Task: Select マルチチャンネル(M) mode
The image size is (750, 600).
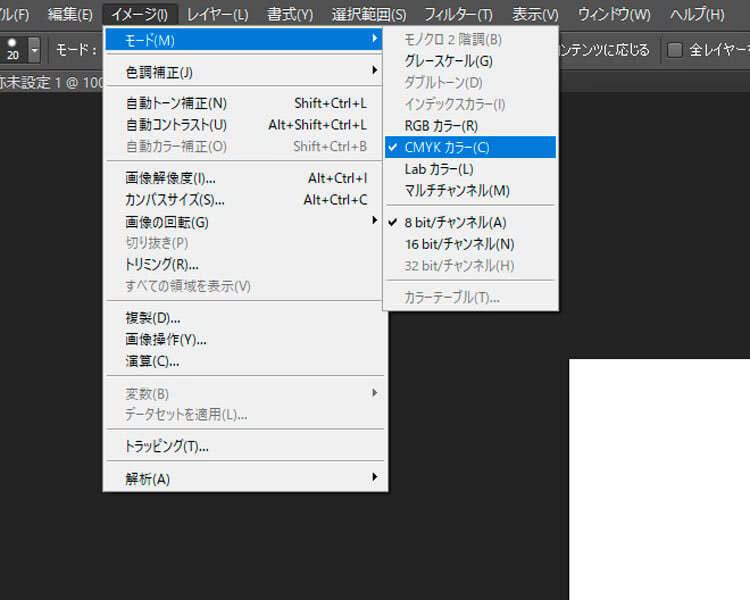Action: [457, 190]
